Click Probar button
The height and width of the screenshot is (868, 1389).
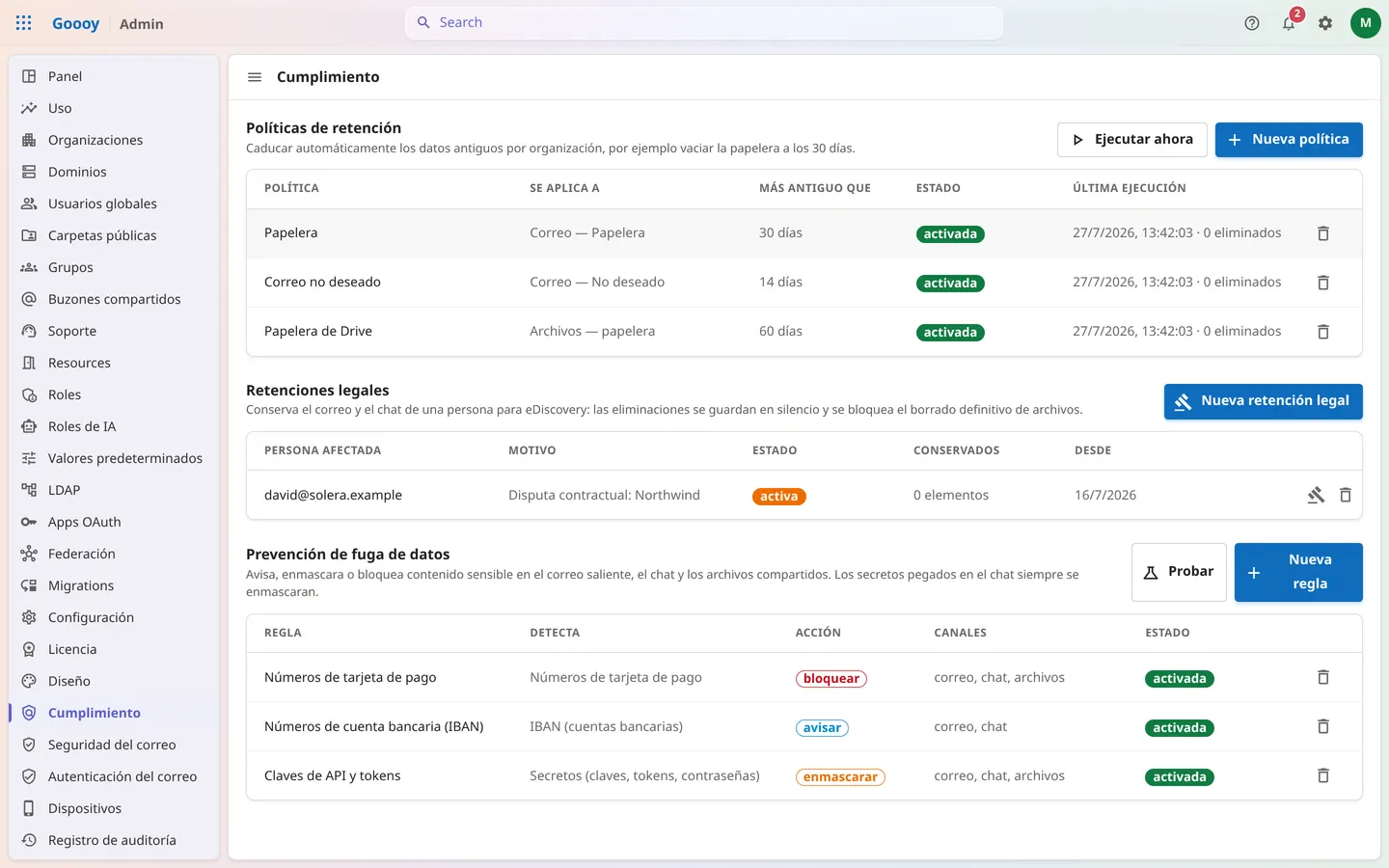point(1179,572)
